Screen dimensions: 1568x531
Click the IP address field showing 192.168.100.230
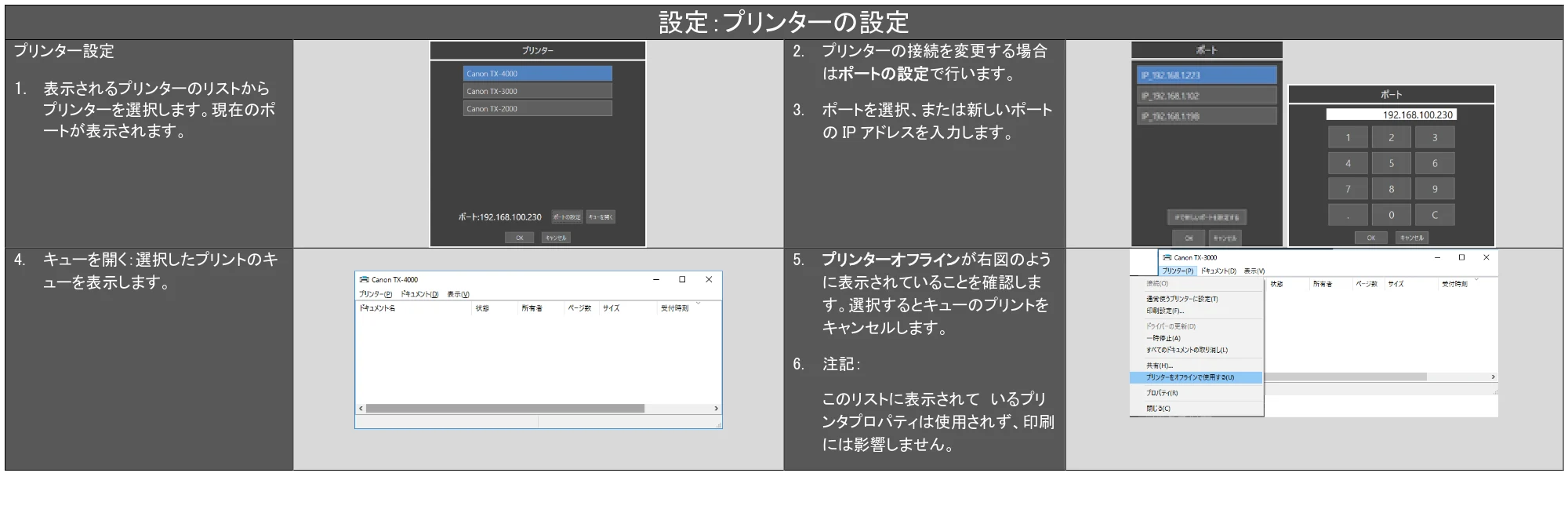1391,115
